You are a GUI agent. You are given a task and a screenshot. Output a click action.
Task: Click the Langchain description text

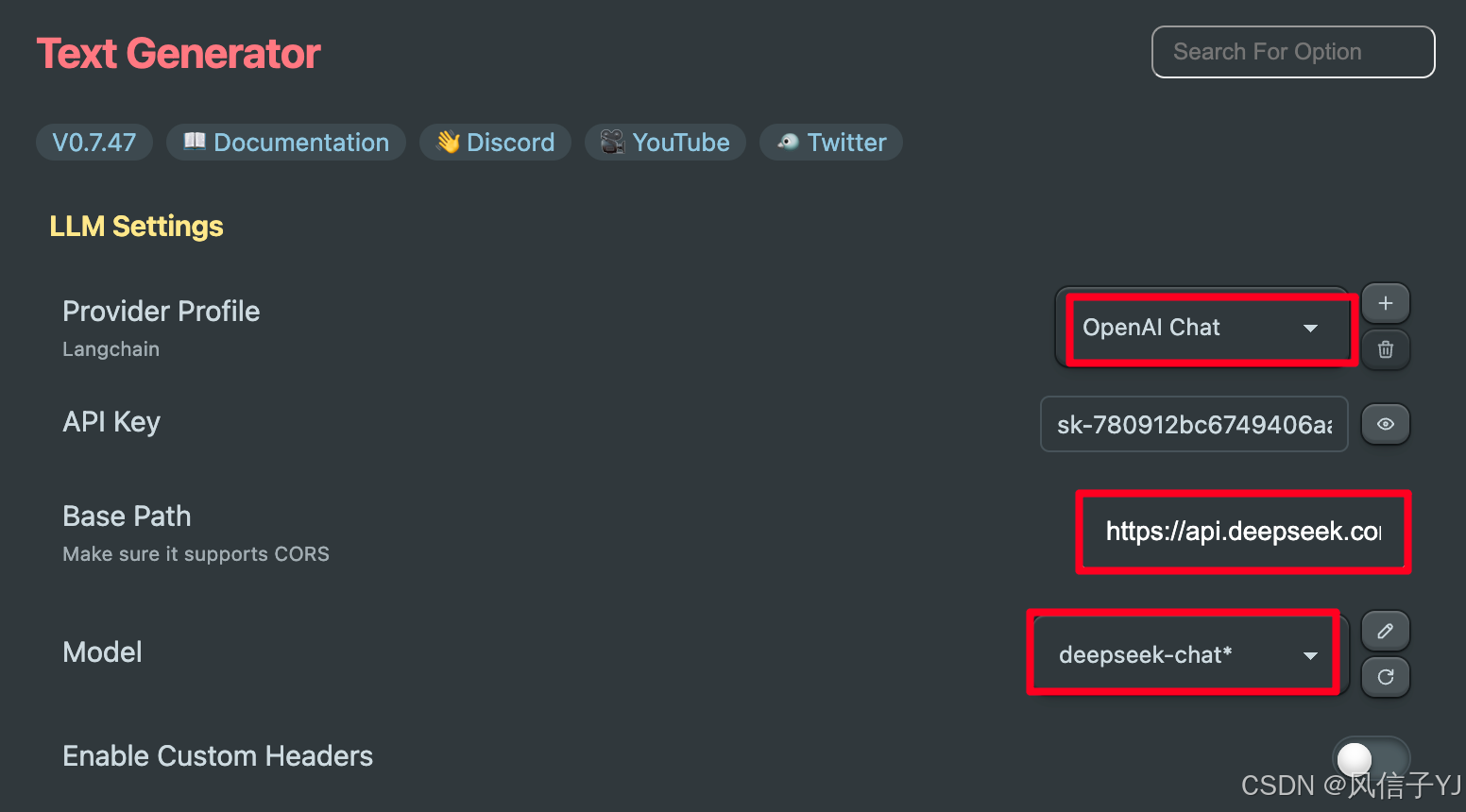tap(111, 349)
